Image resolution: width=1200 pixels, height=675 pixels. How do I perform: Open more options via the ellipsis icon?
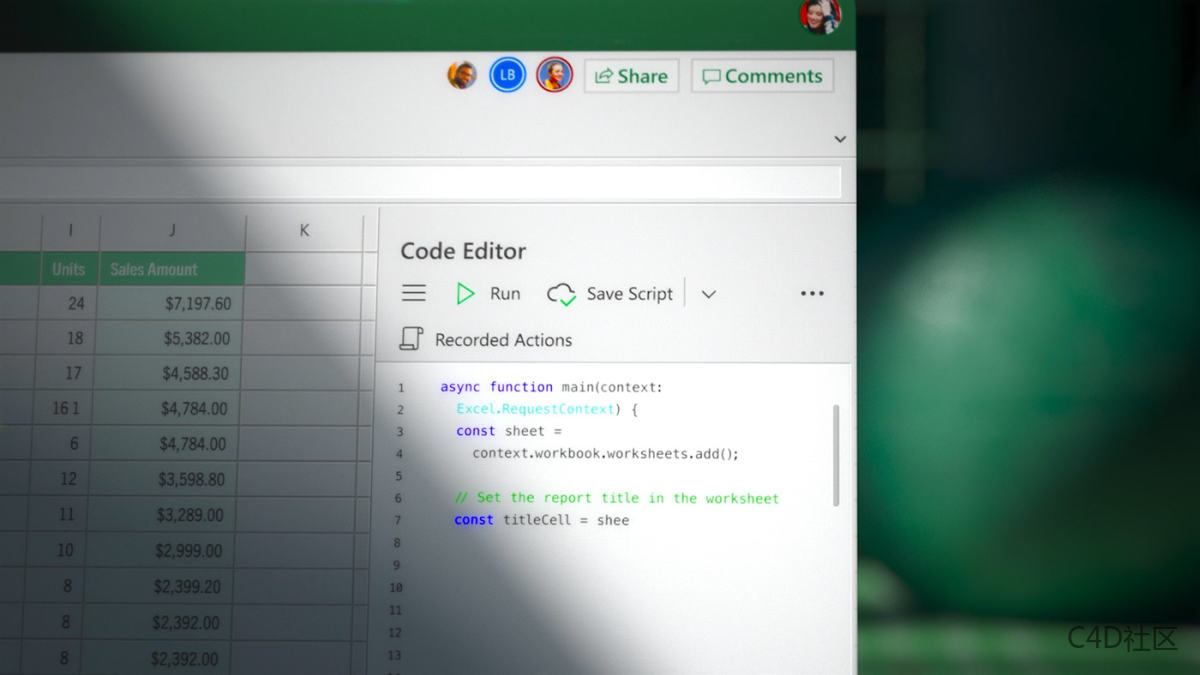(812, 293)
